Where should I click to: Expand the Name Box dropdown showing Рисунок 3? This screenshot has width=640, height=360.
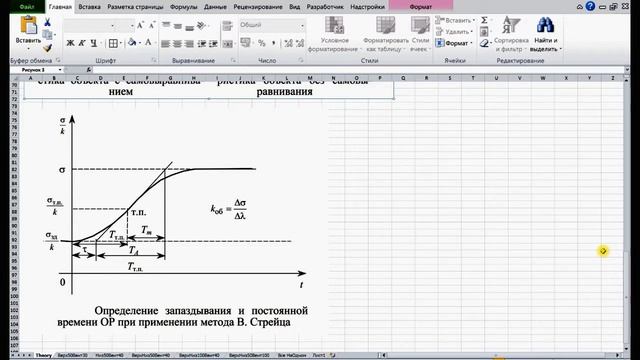(x=60, y=70)
